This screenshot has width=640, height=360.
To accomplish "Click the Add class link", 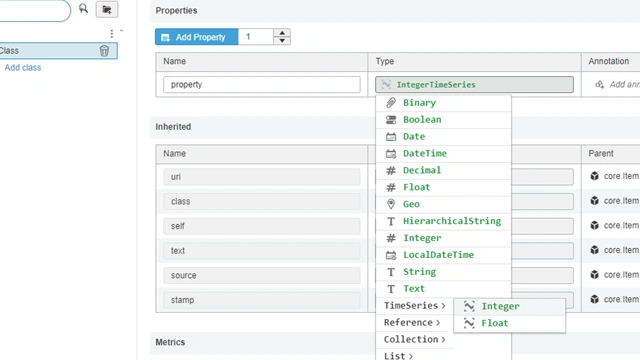I will (23, 68).
